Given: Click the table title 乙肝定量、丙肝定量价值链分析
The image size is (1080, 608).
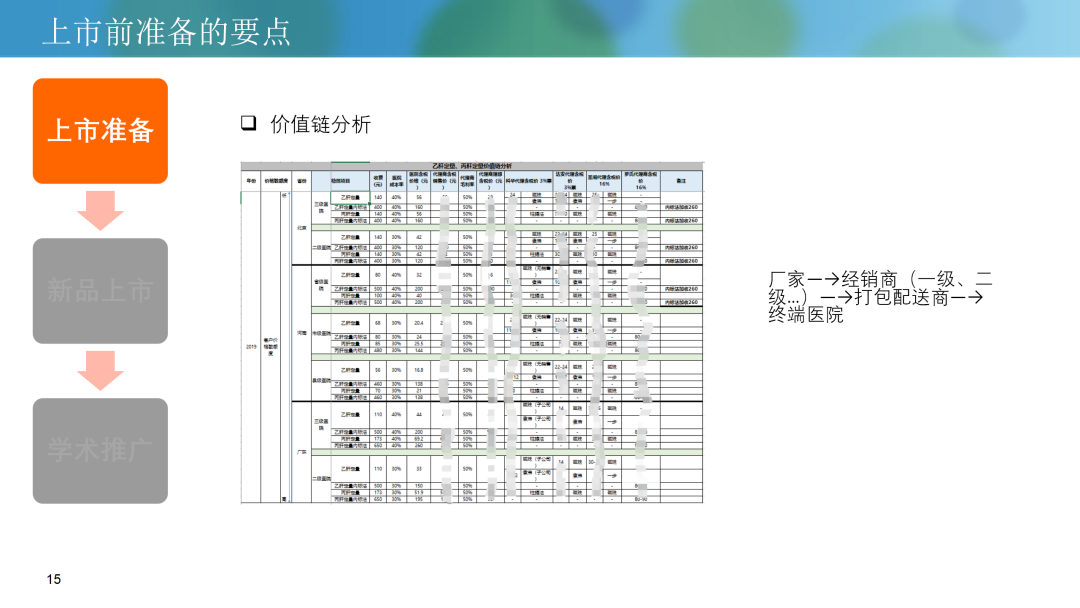Looking at the screenshot, I should click(470, 165).
